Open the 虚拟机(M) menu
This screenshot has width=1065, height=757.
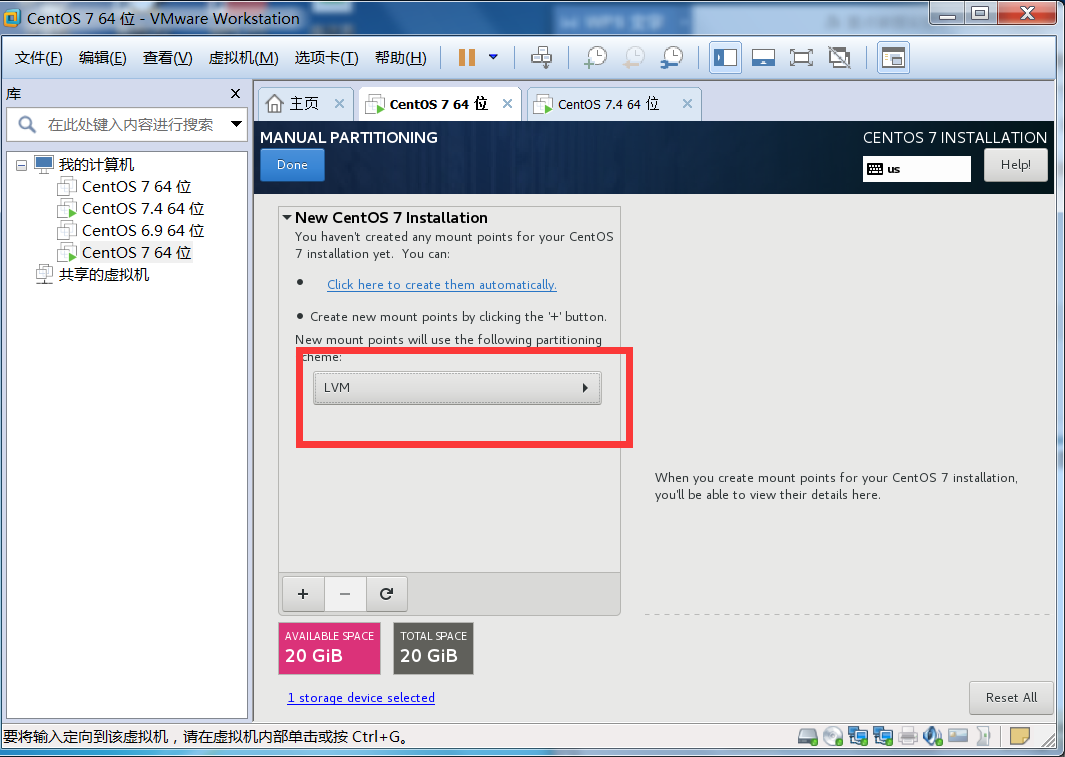pos(243,58)
